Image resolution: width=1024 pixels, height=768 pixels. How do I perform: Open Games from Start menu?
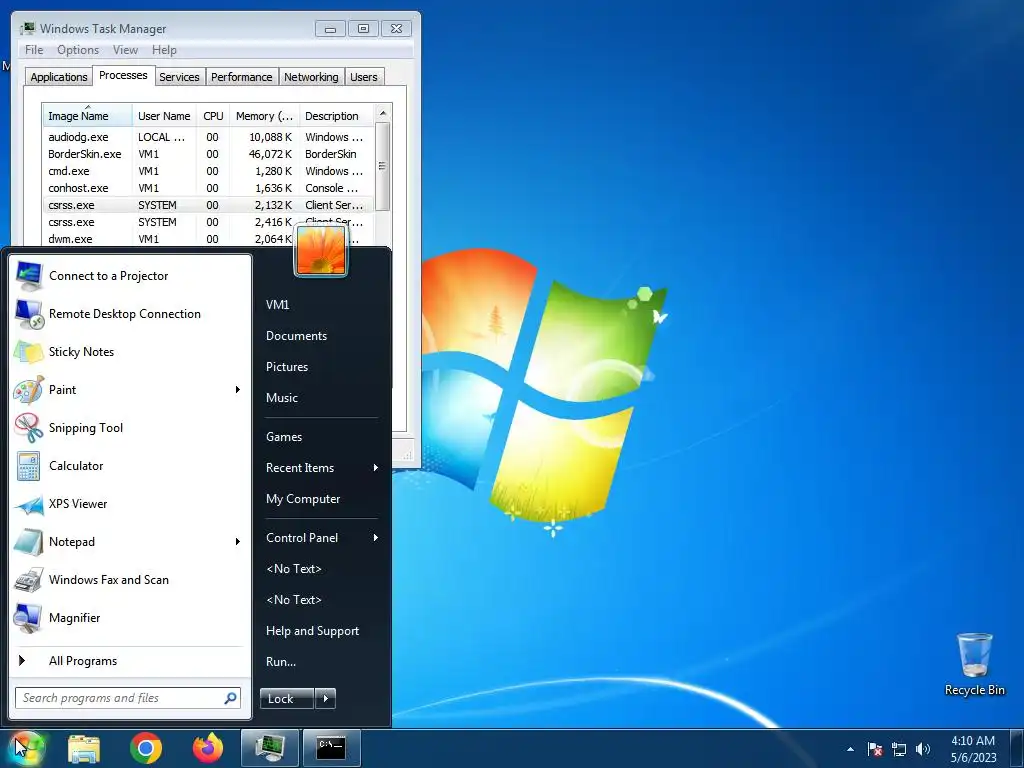pos(284,437)
